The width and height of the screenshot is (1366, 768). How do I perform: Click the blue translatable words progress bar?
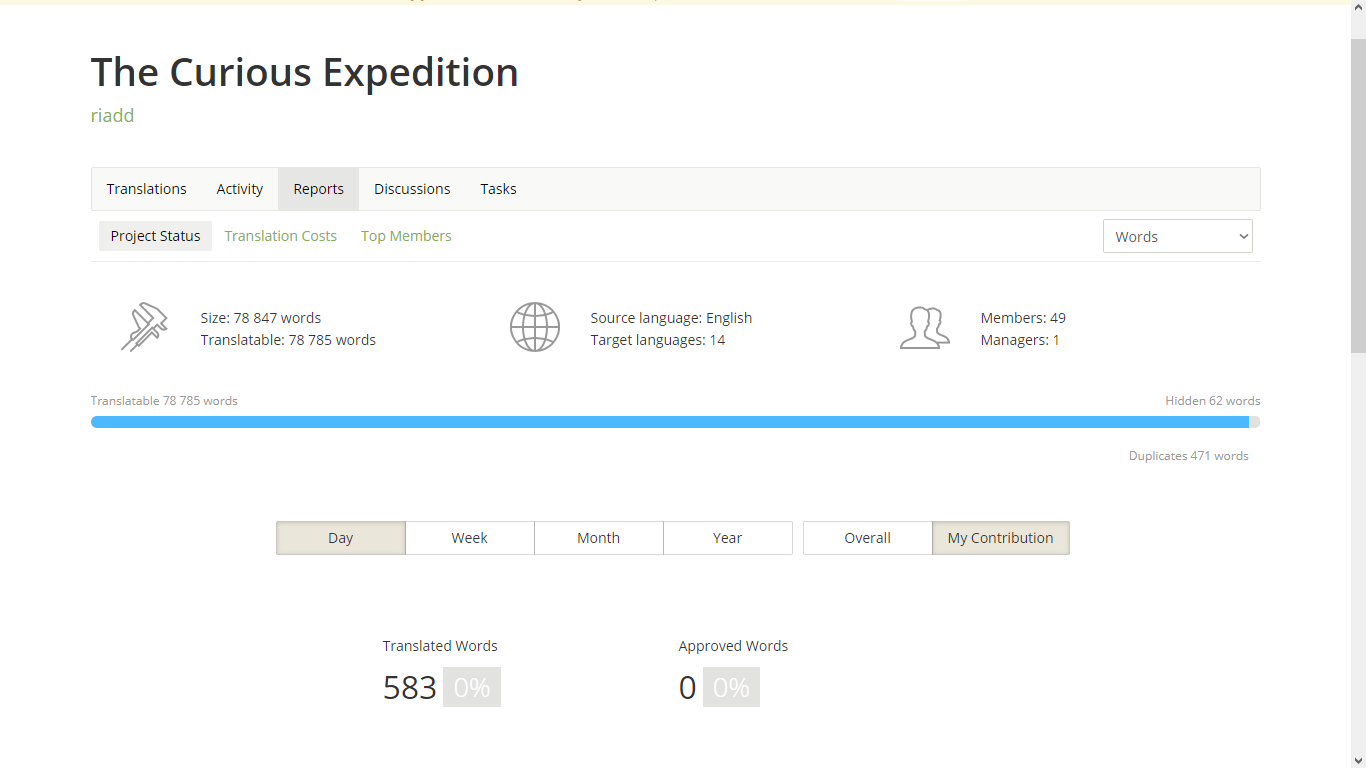[670, 422]
